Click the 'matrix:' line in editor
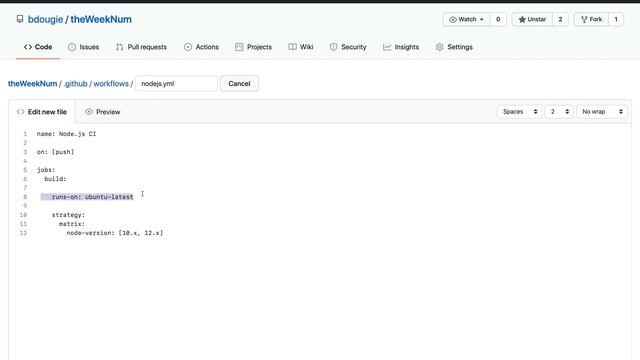640x360 pixels. pyautogui.click(x=72, y=224)
